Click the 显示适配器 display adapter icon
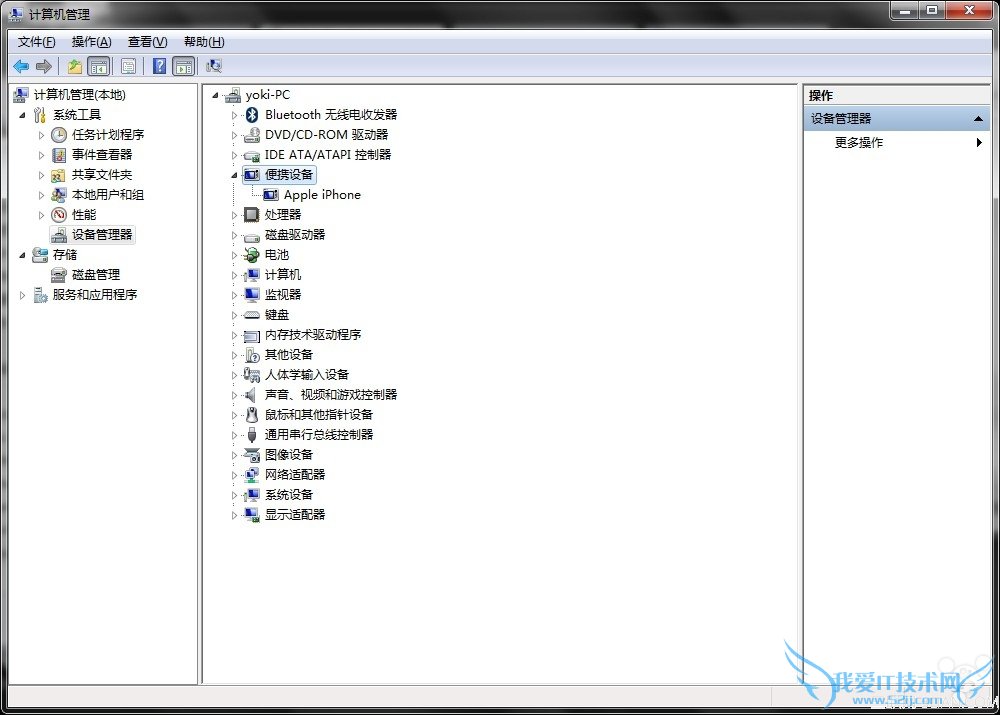The width and height of the screenshot is (1000, 715). [x=252, y=515]
